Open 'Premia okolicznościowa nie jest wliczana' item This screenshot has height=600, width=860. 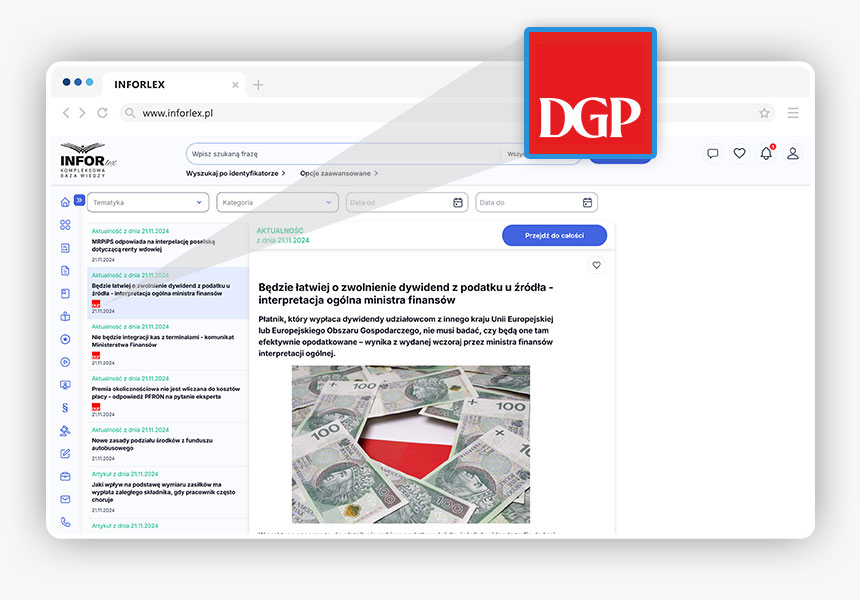pos(168,397)
